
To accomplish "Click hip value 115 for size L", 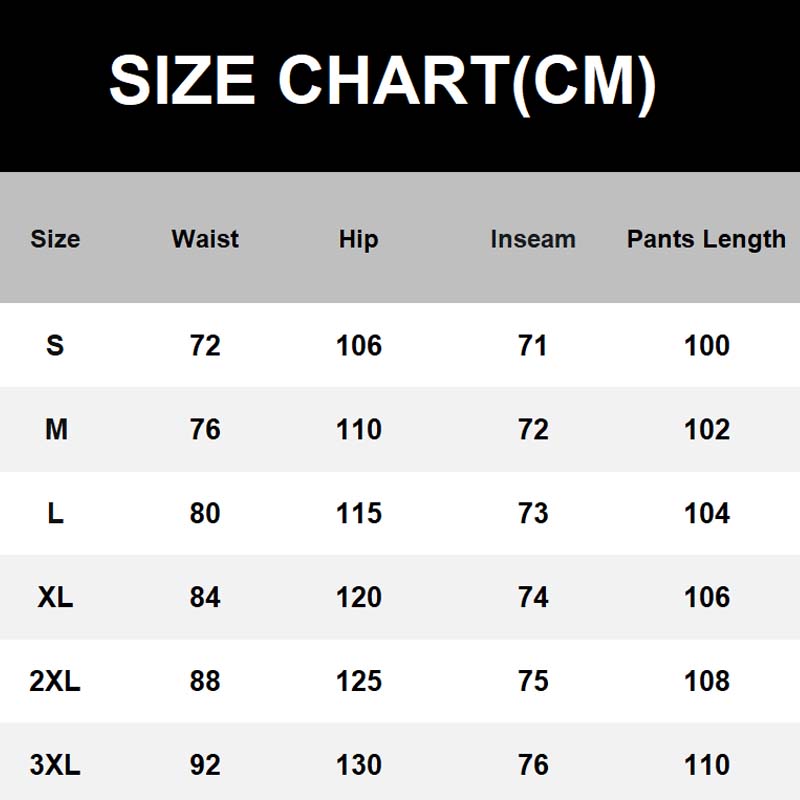I will (x=359, y=513).
